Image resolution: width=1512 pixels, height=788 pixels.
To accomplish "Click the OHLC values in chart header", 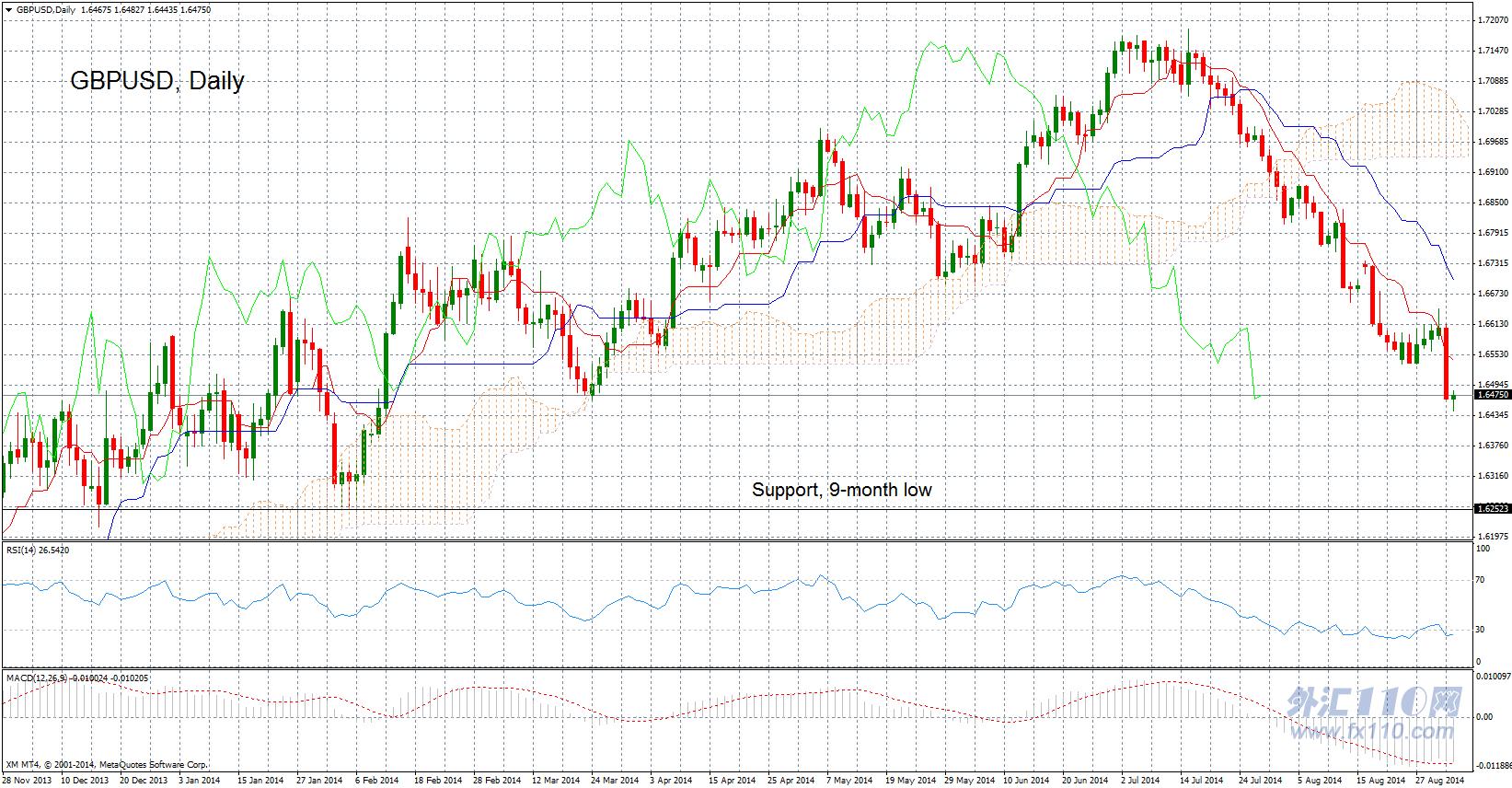I will (x=132, y=9).
